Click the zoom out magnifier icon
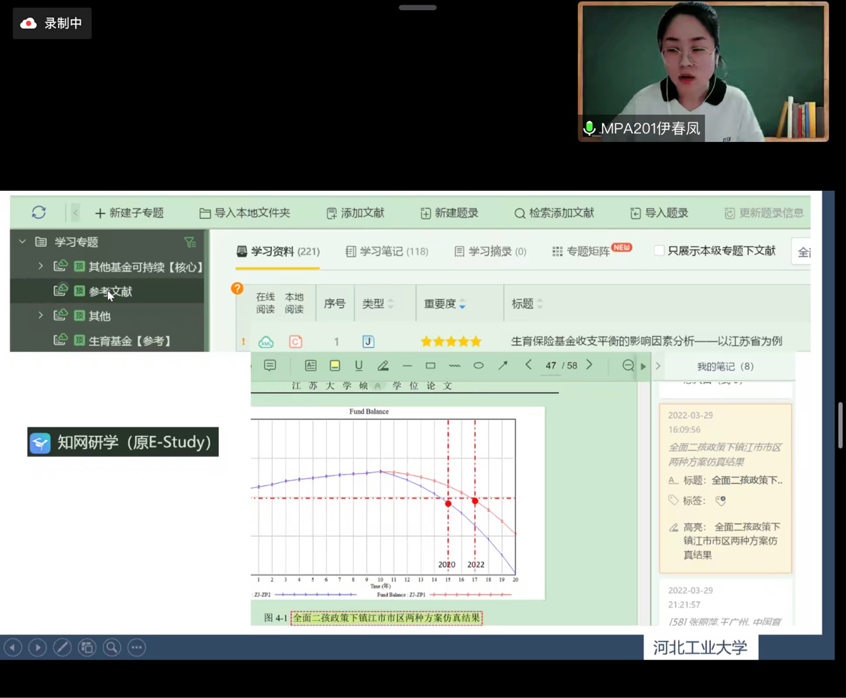 (628, 366)
